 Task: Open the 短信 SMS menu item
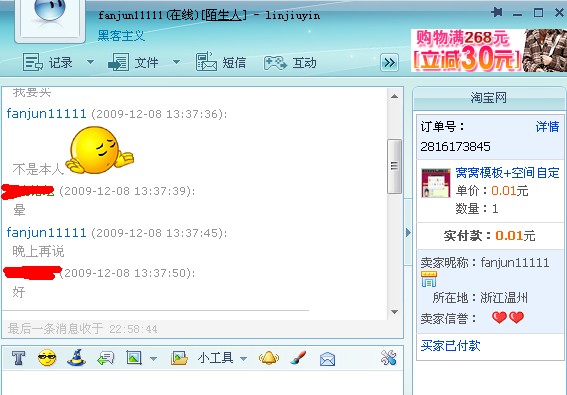click(x=221, y=62)
